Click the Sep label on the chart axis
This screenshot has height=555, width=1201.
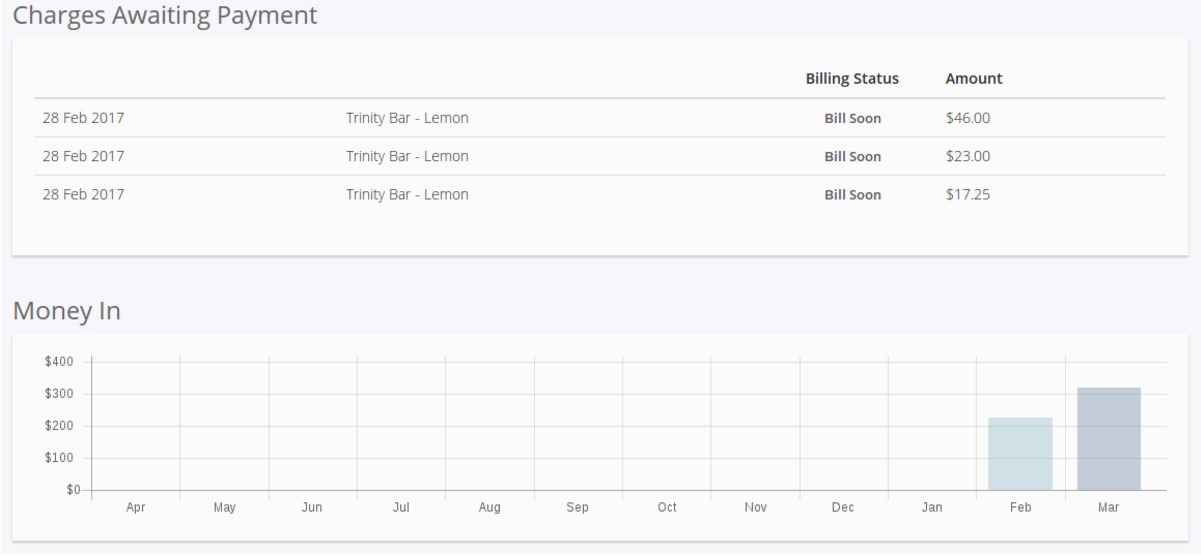tap(578, 508)
